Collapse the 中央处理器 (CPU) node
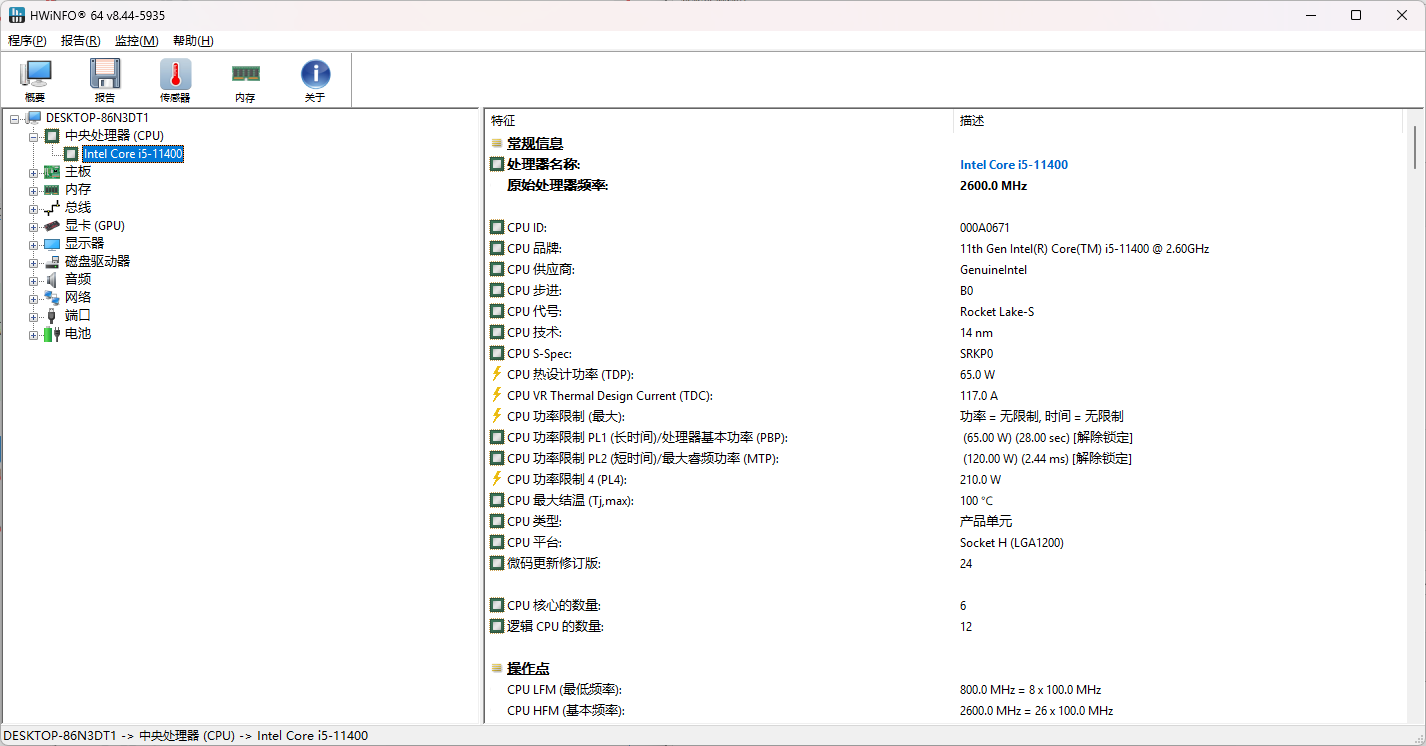 (33, 135)
